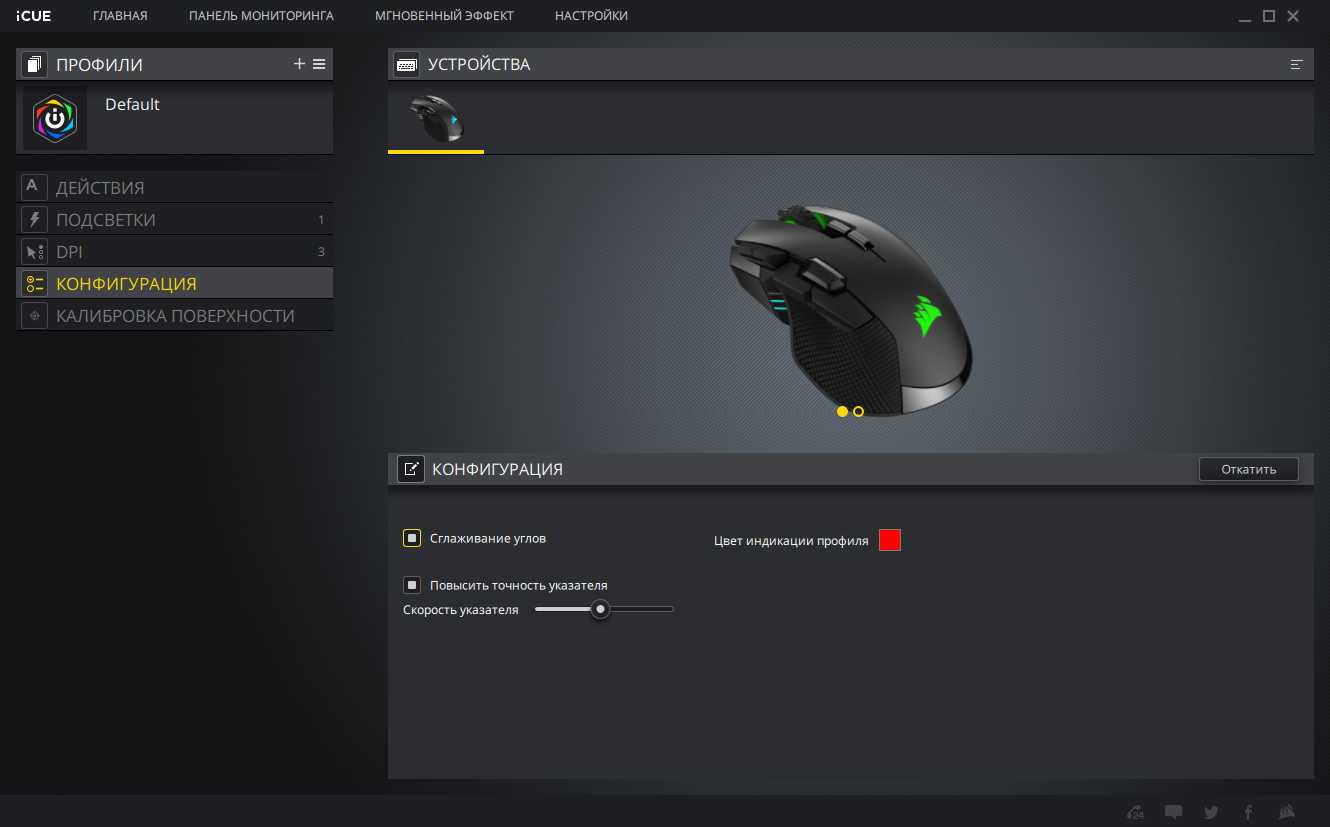
Task: Click the pointer speed slider handle
Action: pos(600,609)
